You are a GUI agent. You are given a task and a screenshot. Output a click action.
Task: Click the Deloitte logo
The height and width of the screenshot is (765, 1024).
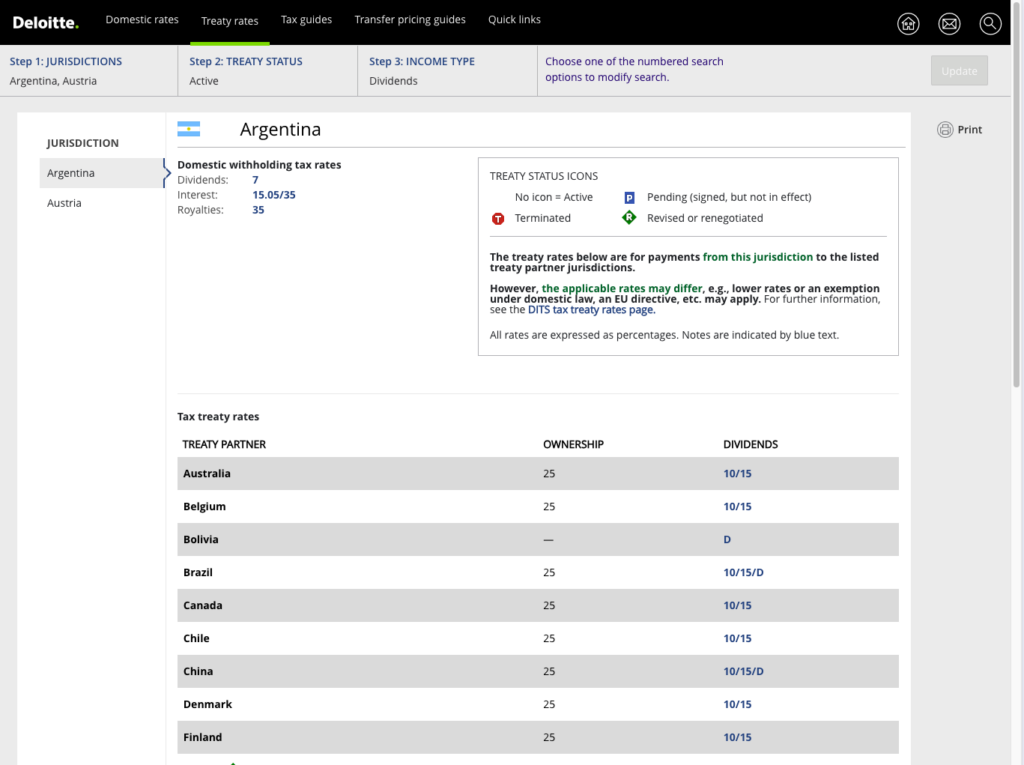[46, 22]
